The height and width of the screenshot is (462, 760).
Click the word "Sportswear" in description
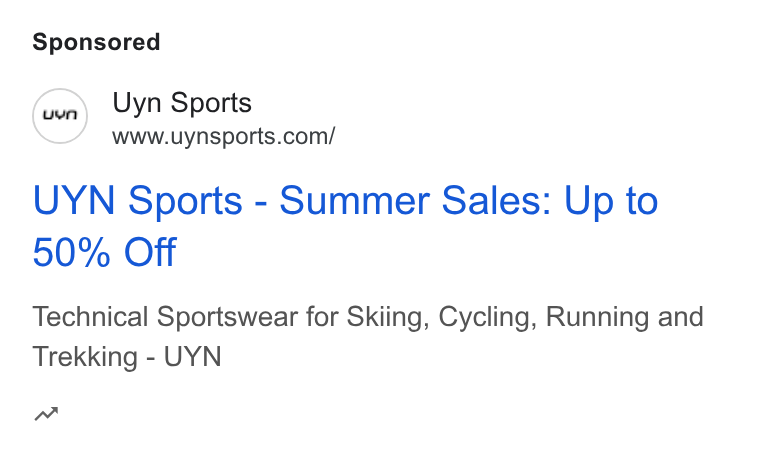227,318
